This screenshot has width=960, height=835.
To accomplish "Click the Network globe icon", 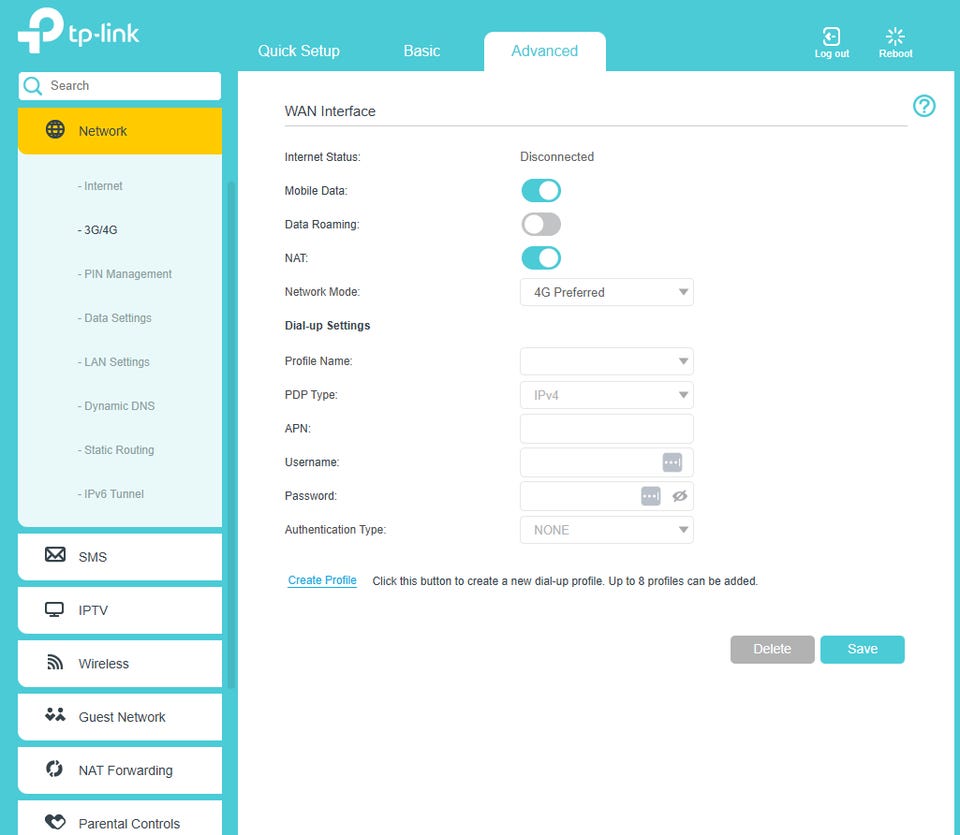I will tap(55, 130).
